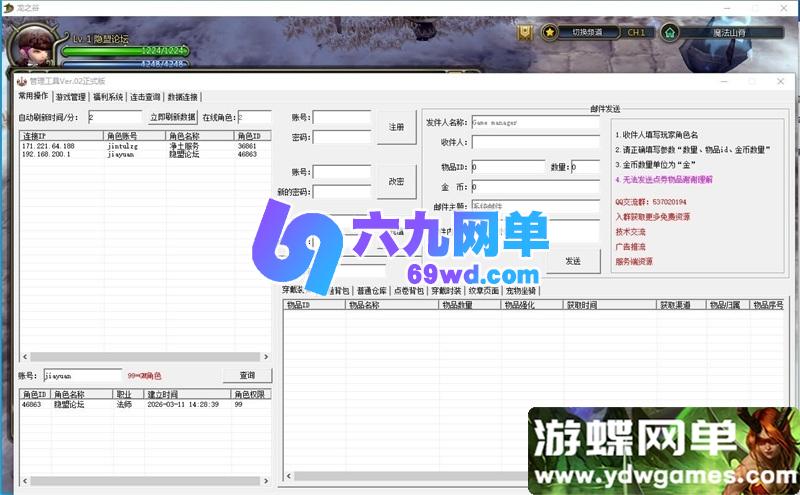Click the online list scrollbar right arrow
This screenshot has height=495, width=800.
click(266, 357)
